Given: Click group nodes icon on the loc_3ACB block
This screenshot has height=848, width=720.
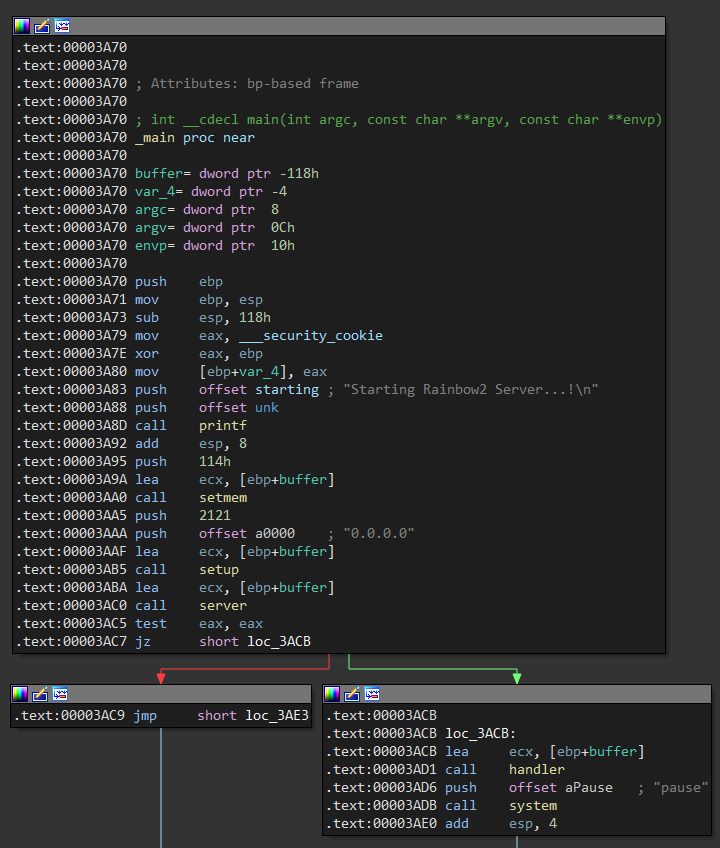Looking at the screenshot, I should [x=372, y=694].
